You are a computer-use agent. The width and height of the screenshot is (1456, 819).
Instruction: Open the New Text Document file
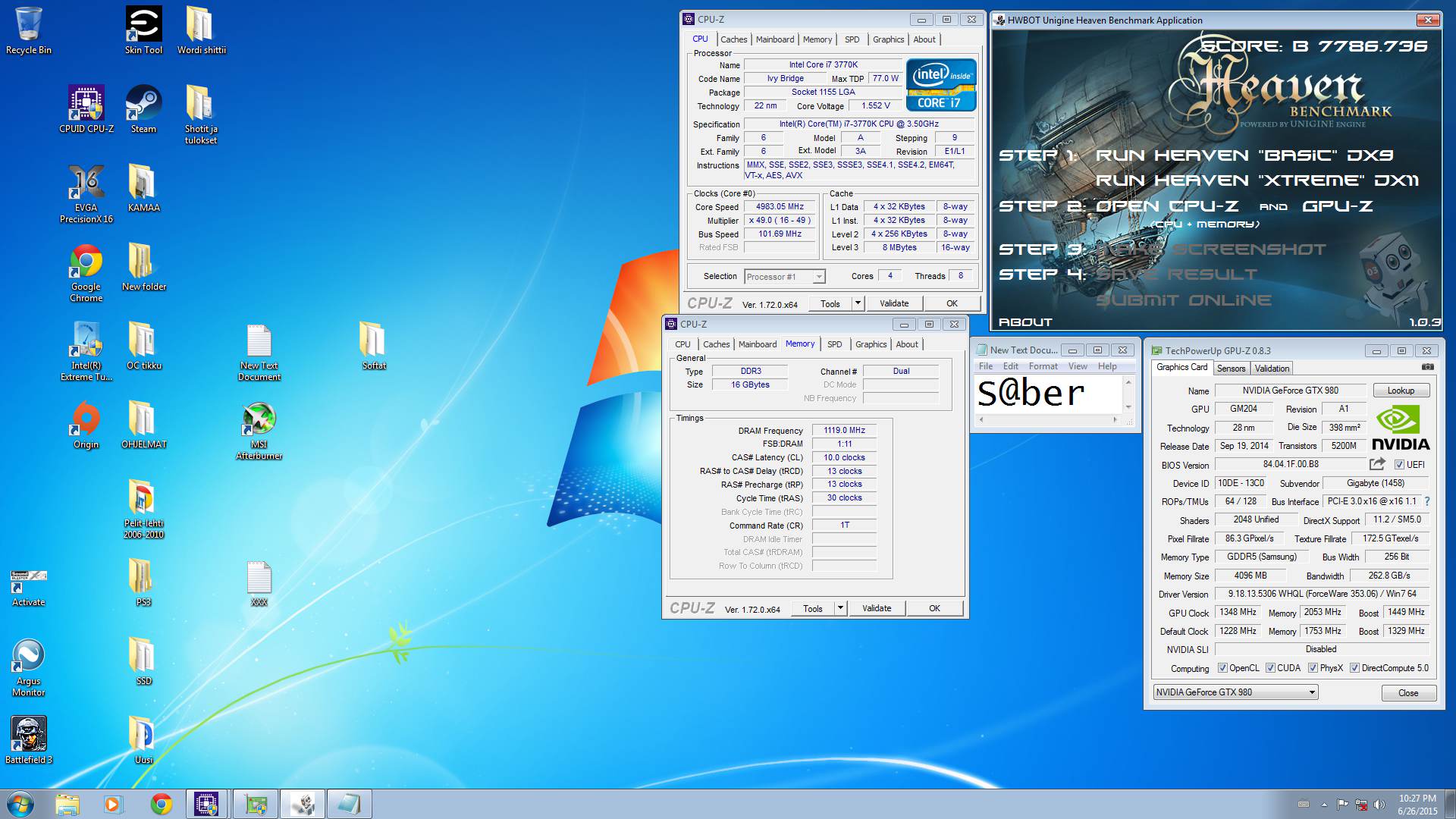[x=259, y=352]
